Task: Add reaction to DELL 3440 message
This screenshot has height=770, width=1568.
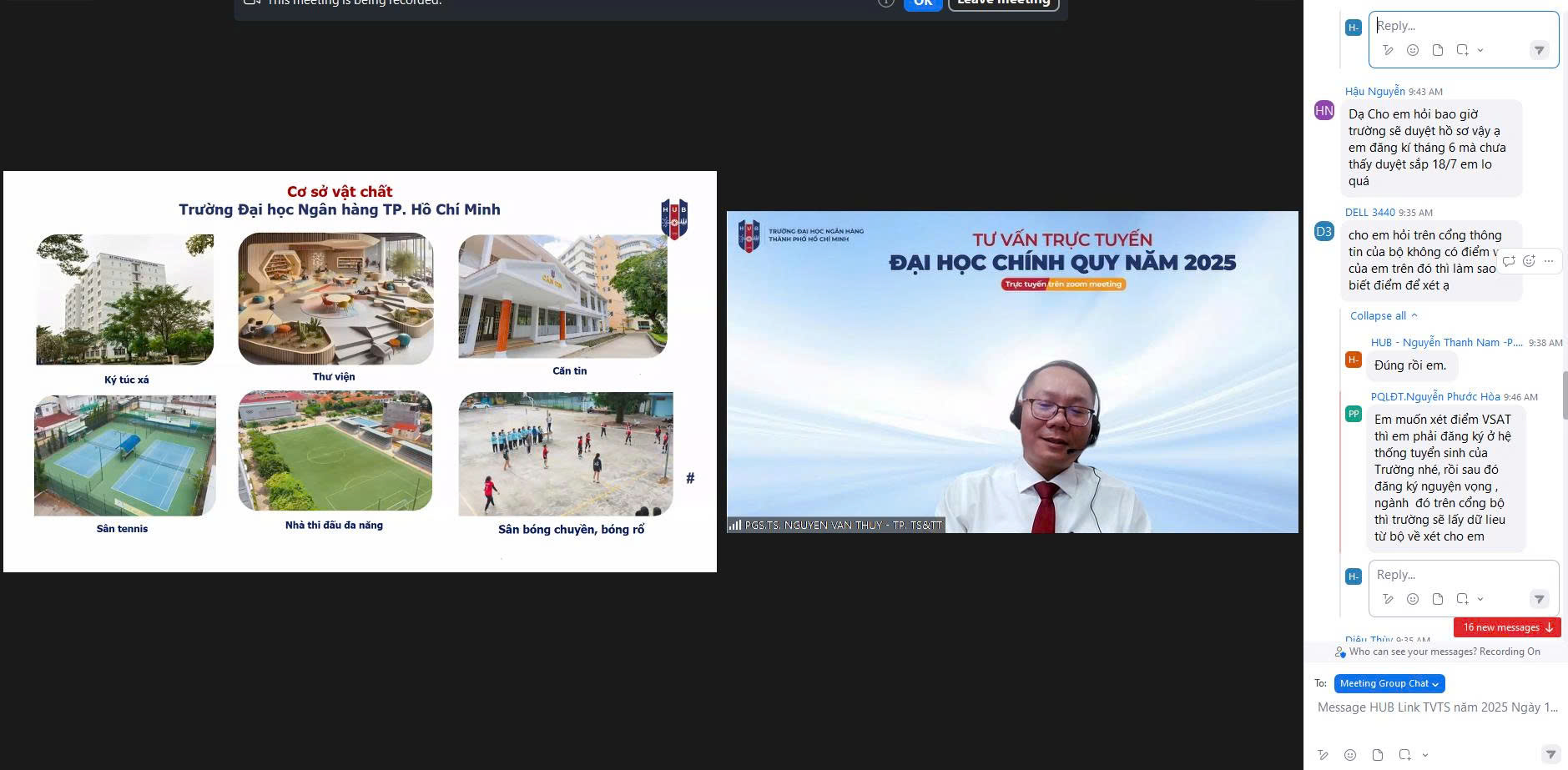Action: coord(1529,261)
